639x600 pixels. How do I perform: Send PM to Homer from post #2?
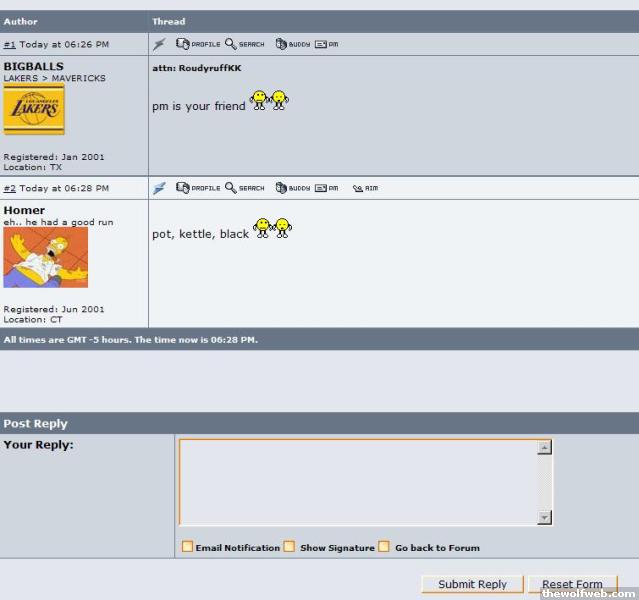(327, 188)
